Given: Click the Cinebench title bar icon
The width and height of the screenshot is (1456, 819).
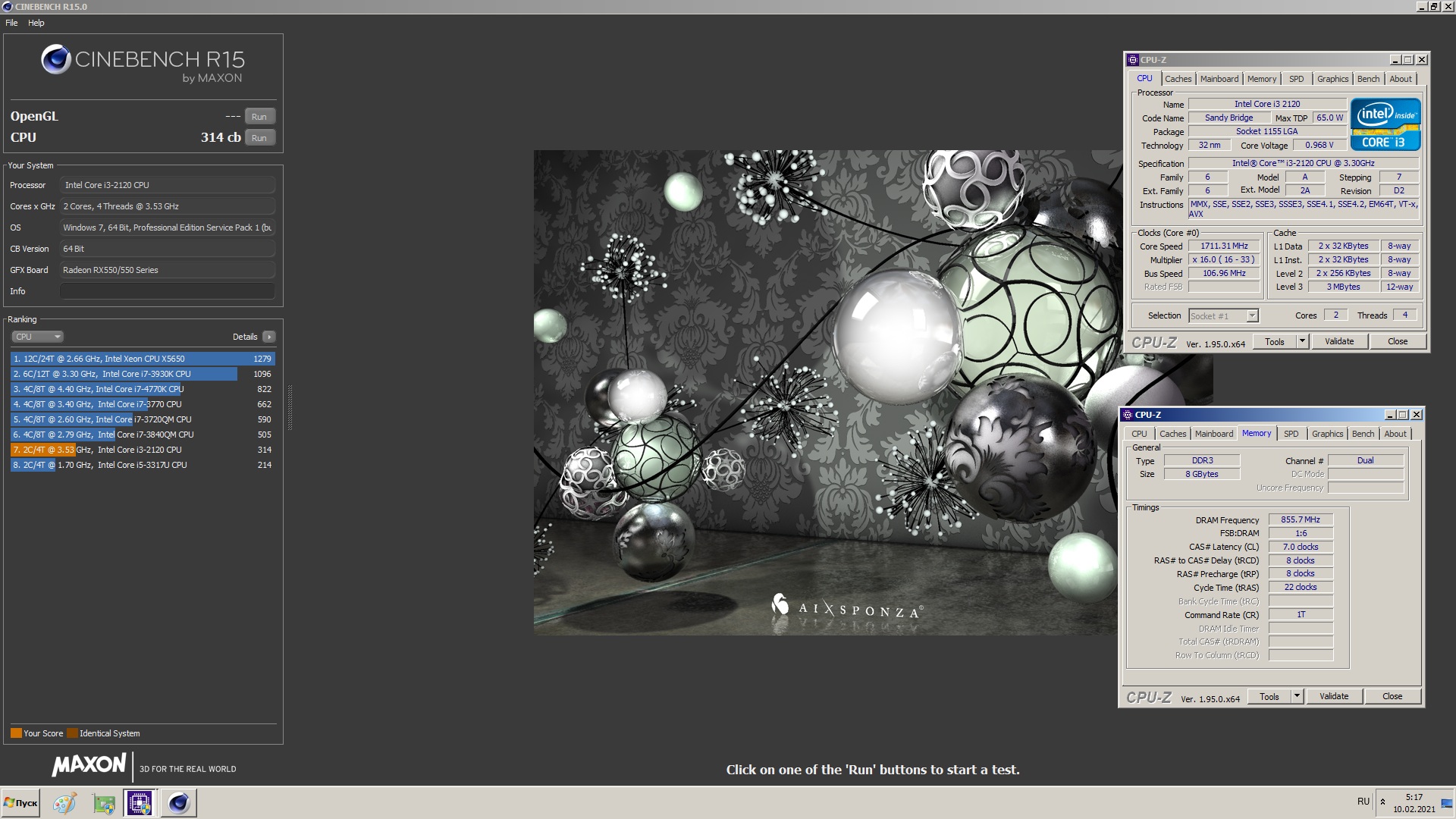Looking at the screenshot, I should point(8,7).
